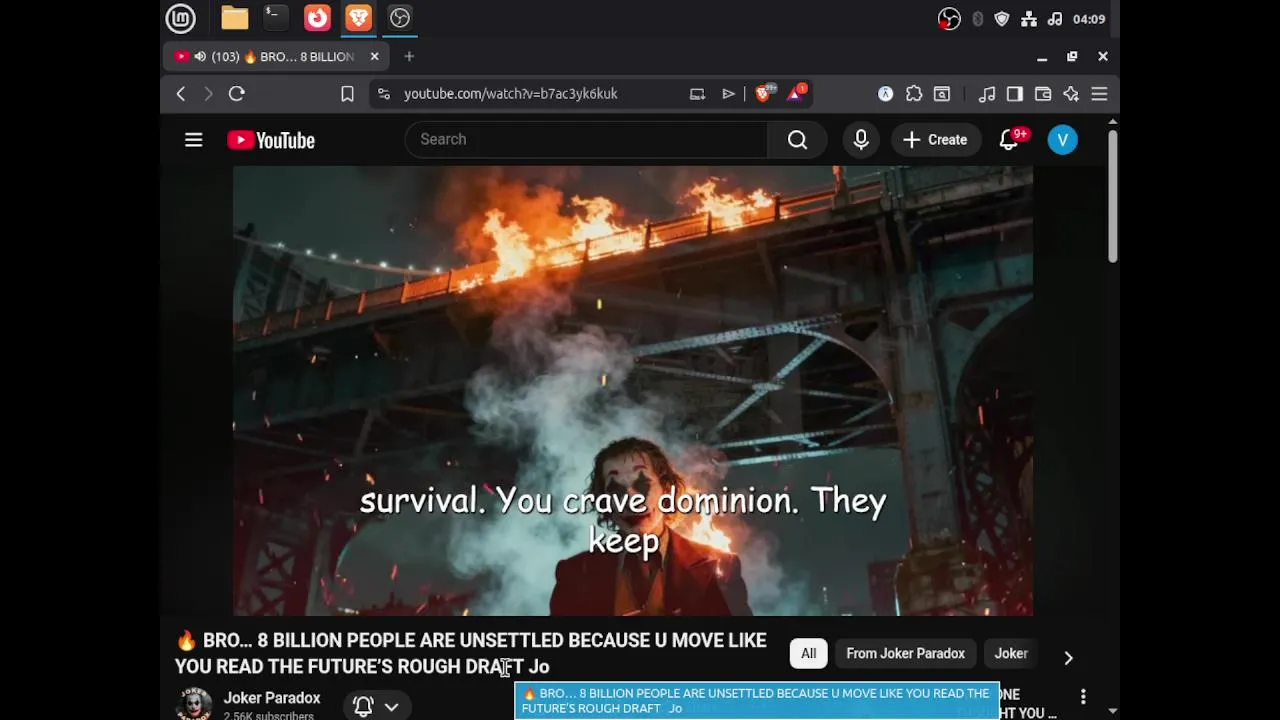This screenshot has width=1280, height=720.
Task: Go back to the previous page
Action: point(181,94)
